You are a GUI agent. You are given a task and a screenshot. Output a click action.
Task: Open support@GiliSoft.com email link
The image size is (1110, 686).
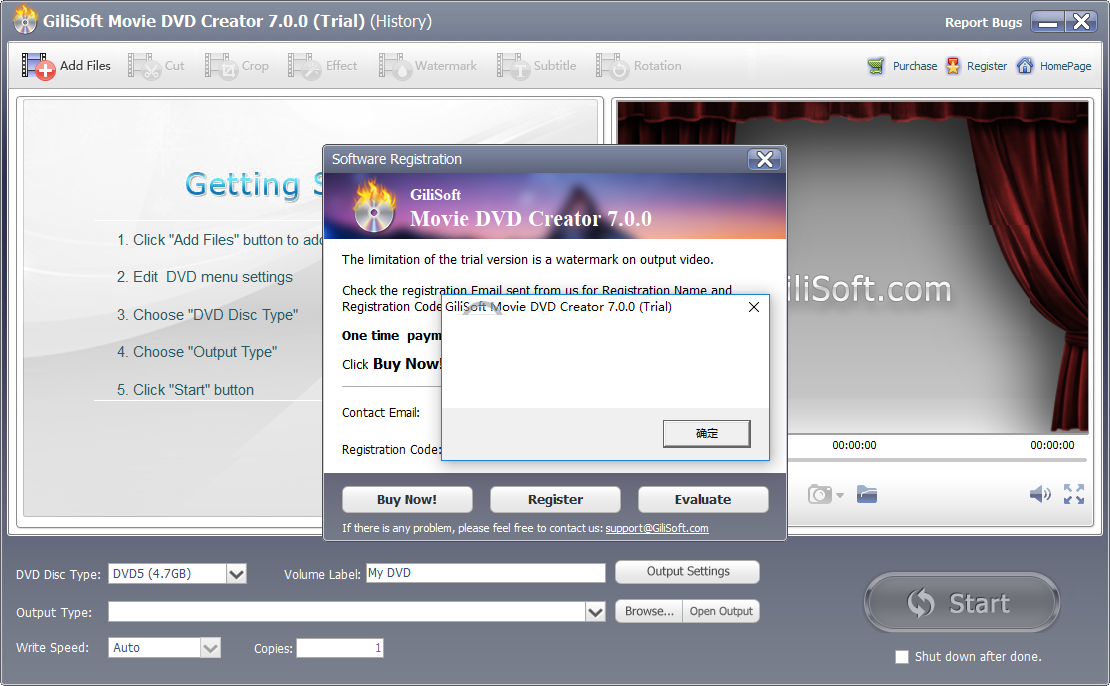(x=657, y=528)
